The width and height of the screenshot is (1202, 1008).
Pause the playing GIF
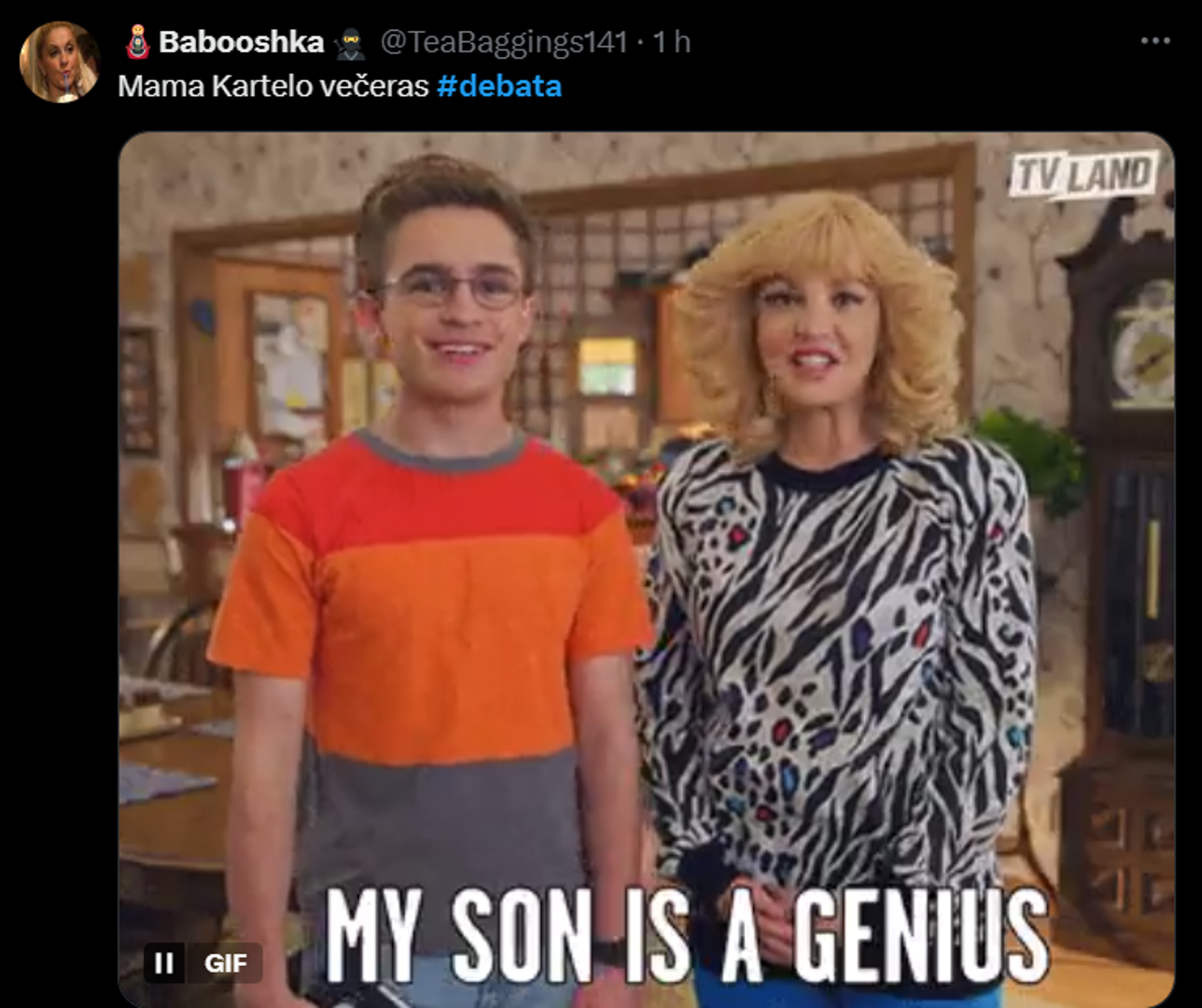pyautogui.click(x=164, y=962)
